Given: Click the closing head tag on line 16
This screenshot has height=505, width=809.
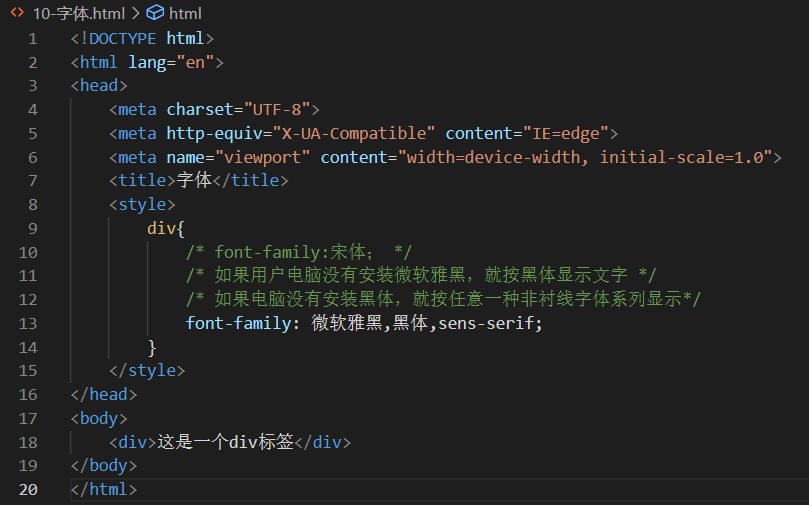Looking at the screenshot, I should click(x=104, y=395).
